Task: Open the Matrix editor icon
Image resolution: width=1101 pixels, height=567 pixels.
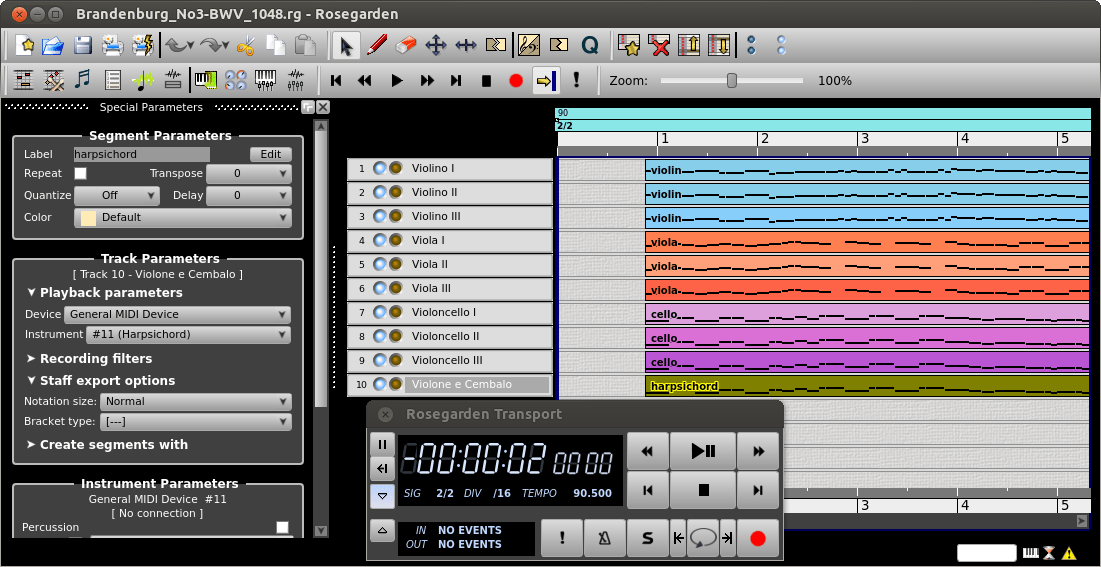Action: pos(25,80)
